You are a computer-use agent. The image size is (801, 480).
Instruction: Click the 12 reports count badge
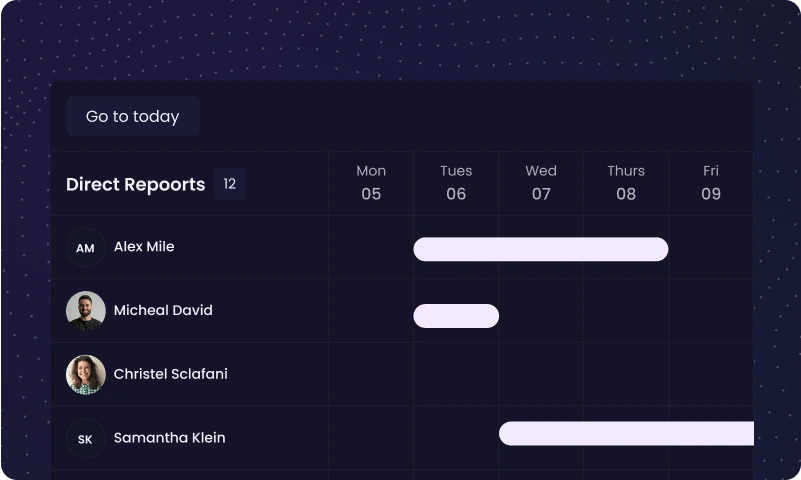229,183
